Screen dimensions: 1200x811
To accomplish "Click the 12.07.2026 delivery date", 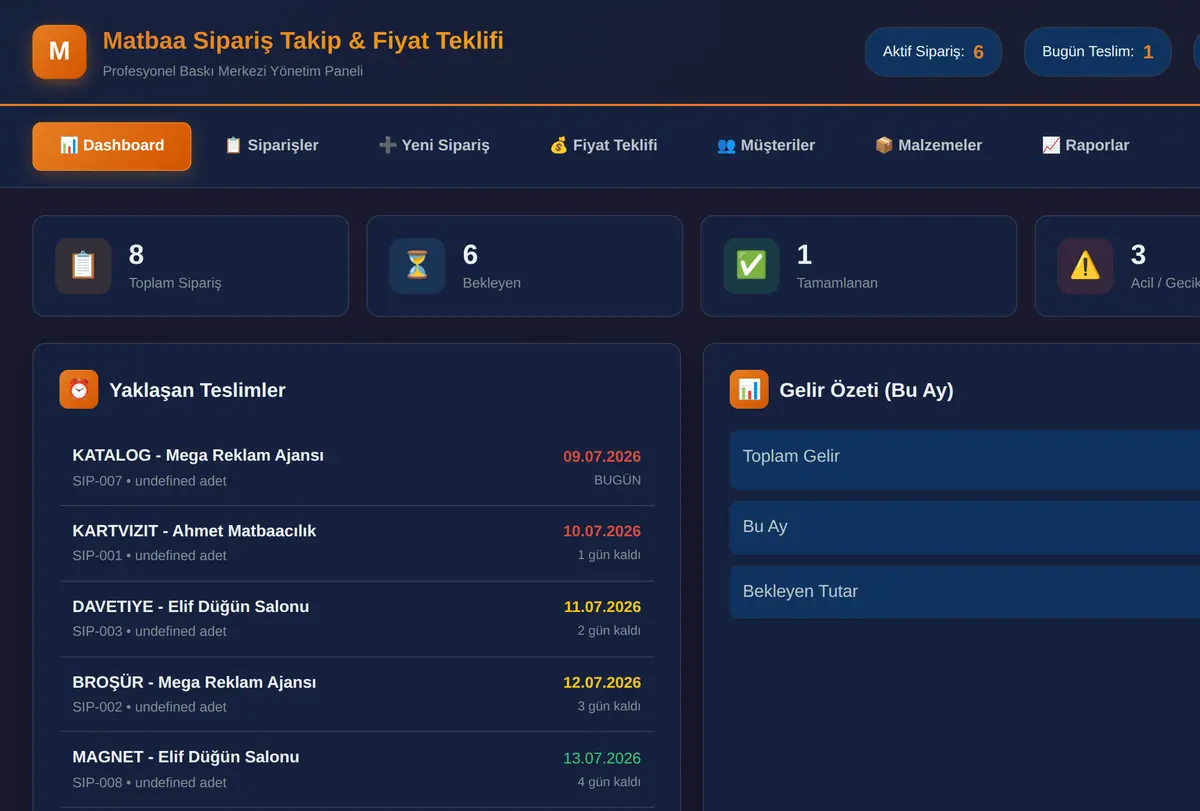I will pos(602,683).
